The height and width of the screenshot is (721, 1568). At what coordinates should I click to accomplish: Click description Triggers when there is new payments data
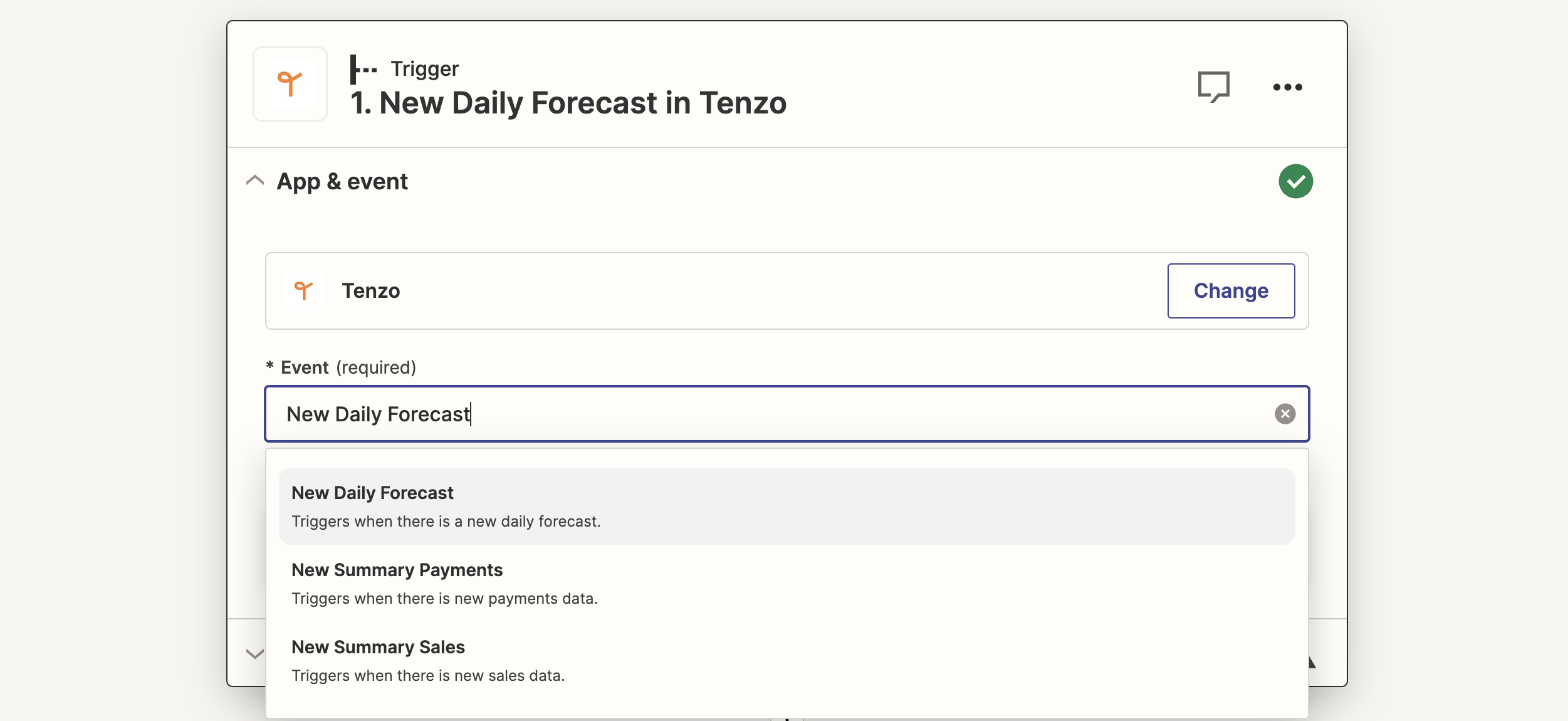(x=445, y=599)
